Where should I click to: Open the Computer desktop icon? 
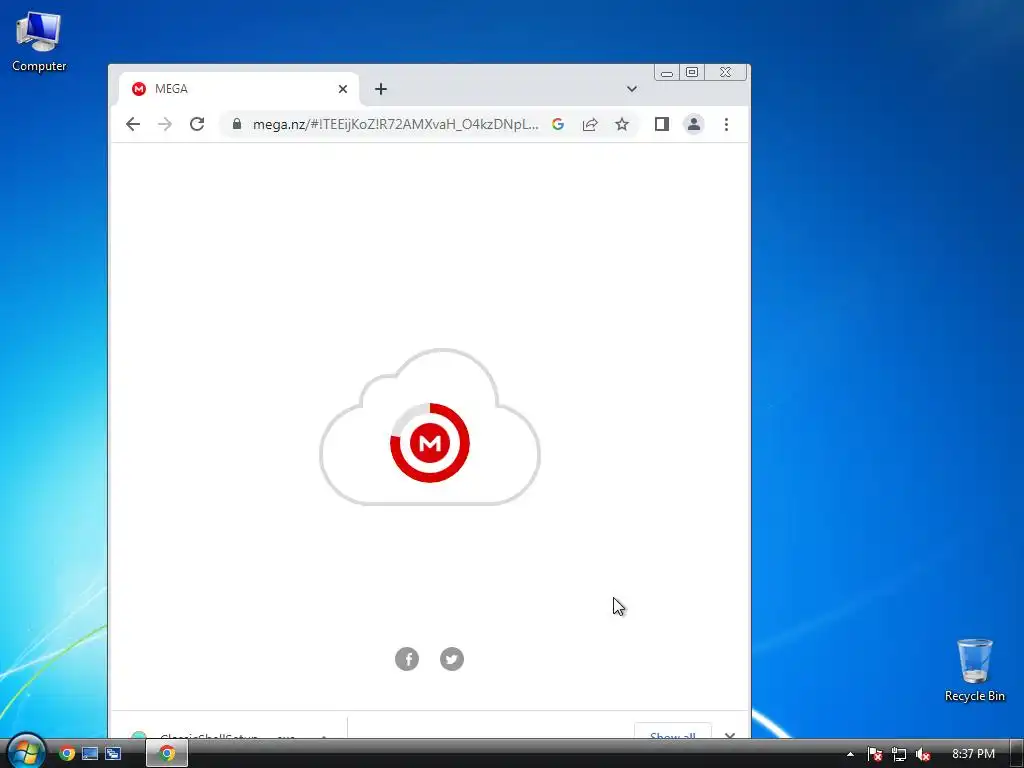pyautogui.click(x=39, y=41)
